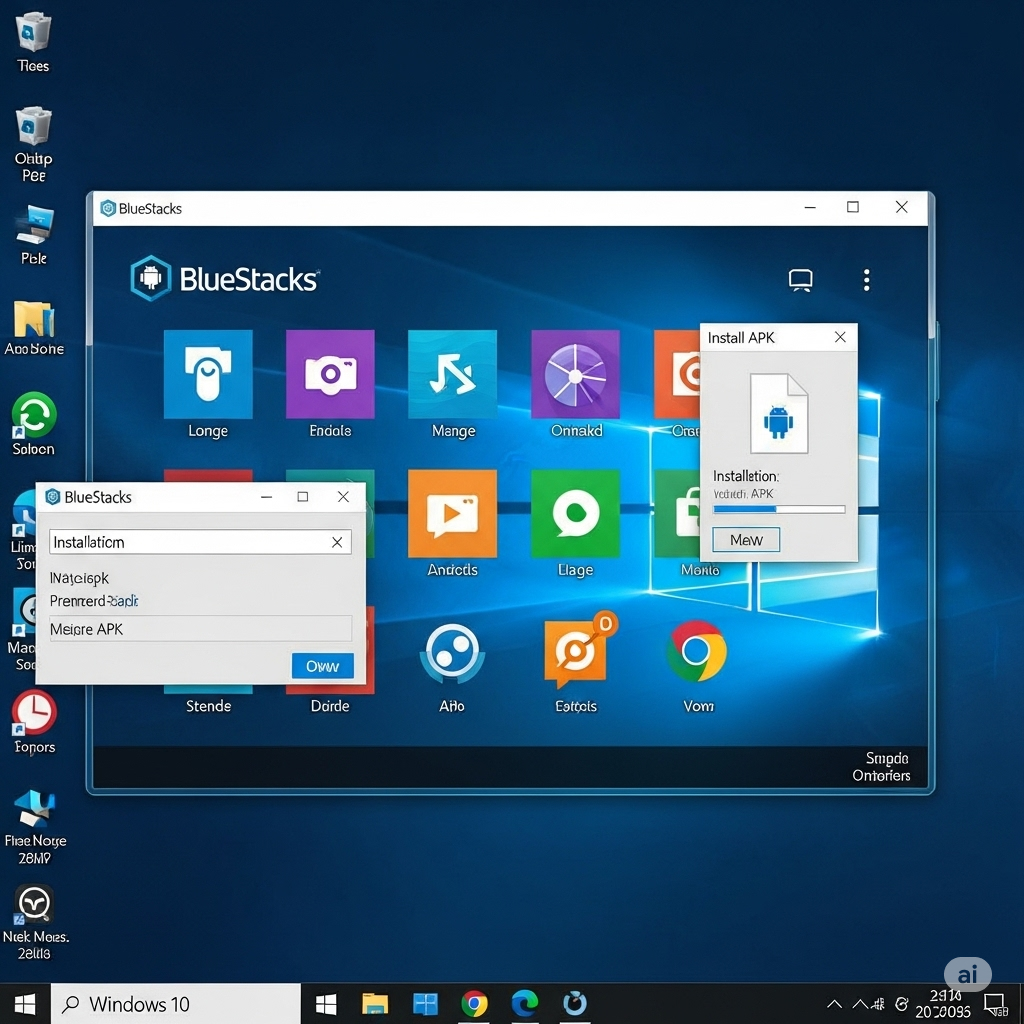1024x1024 pixels.
Task: Clear the Installaticm field with X
Action: (337, 542)
